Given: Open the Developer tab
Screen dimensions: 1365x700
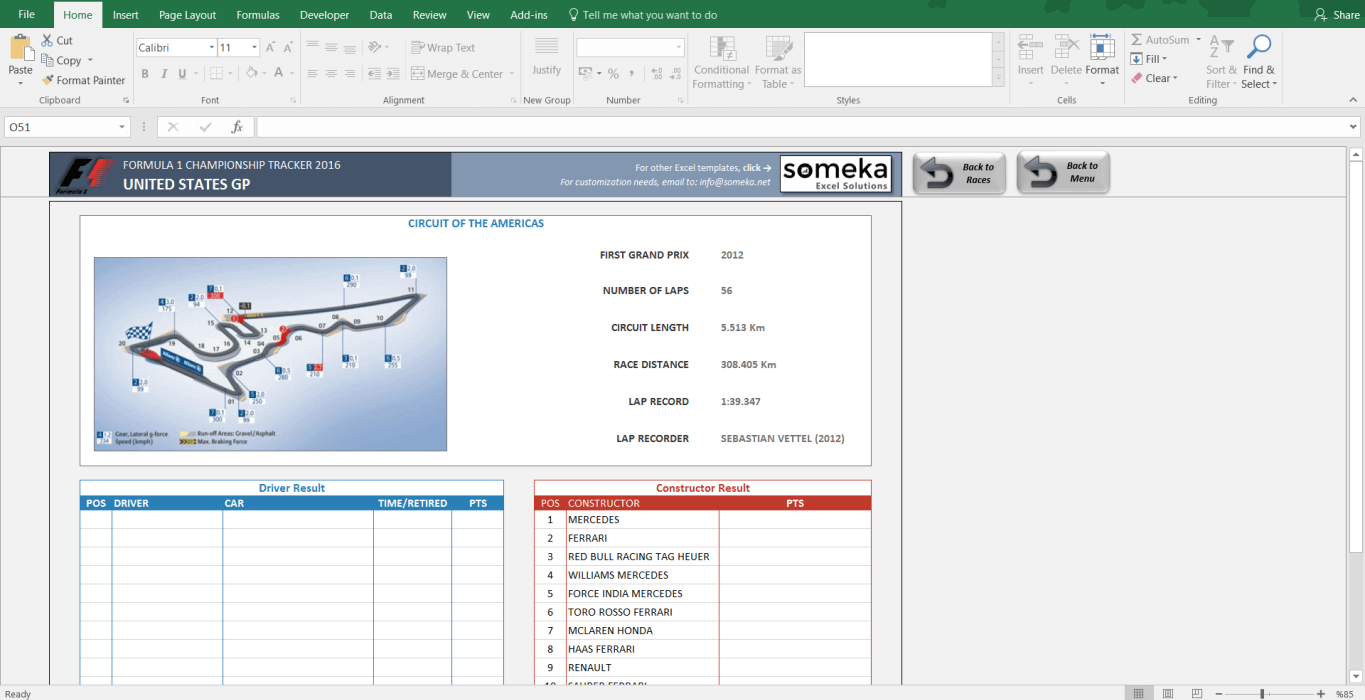Looking at the screenshot, I should tap(325, 15).
